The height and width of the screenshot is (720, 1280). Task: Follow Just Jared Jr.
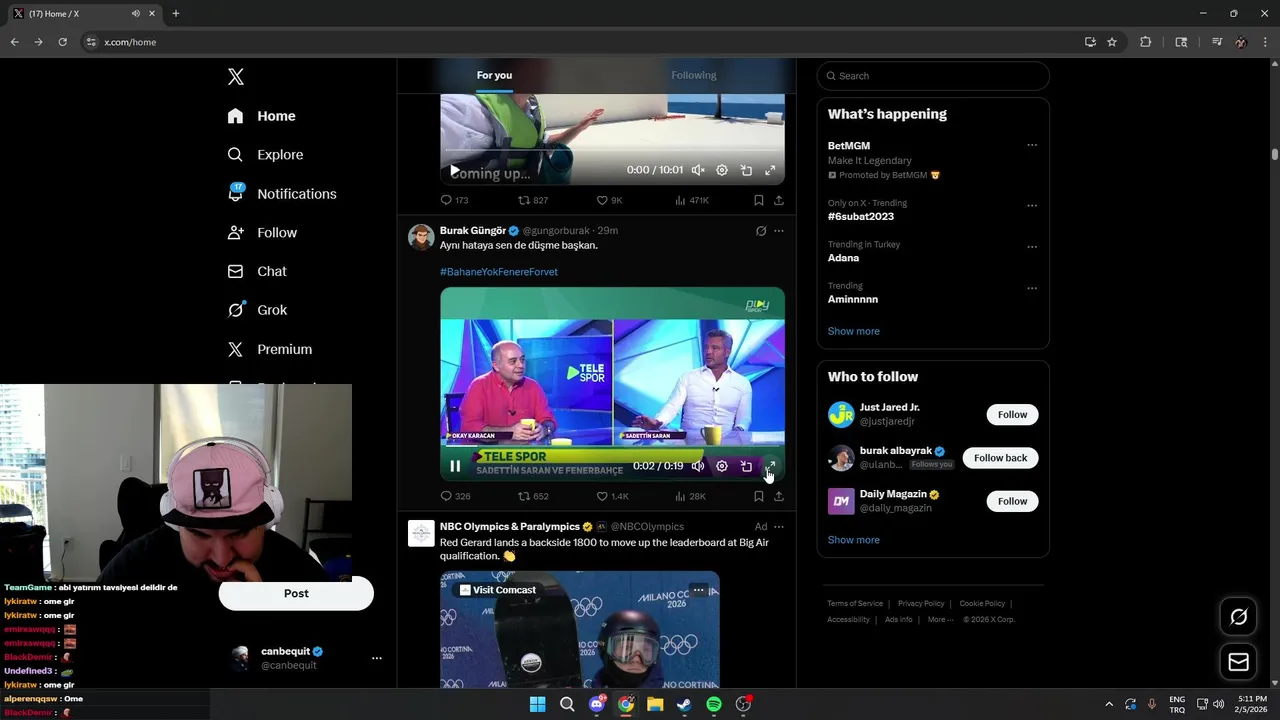1012,415
